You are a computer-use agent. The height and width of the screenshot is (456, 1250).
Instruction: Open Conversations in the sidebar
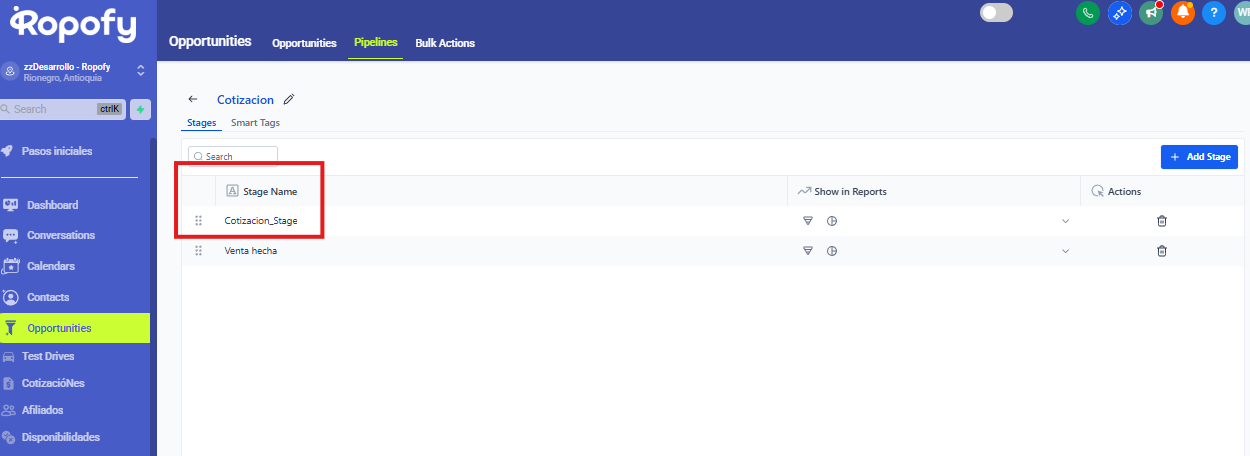coord(61,236)
